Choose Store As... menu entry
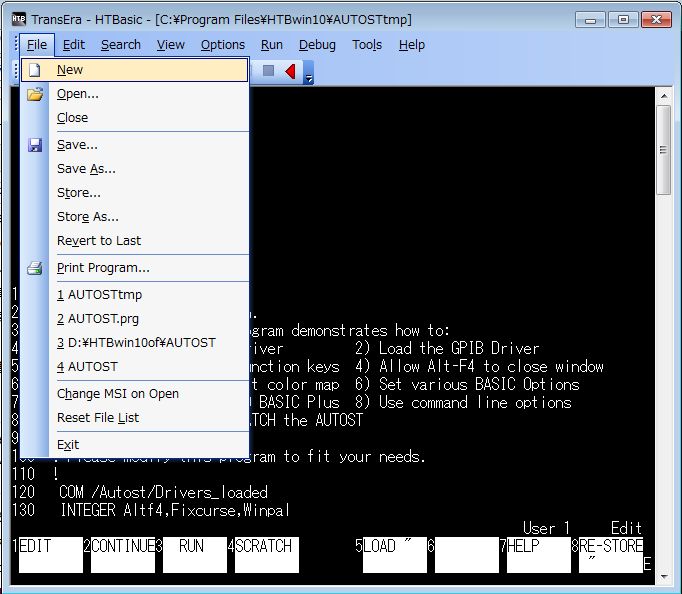Viewport: 682px width, 594px height. [x=135, y=217]
